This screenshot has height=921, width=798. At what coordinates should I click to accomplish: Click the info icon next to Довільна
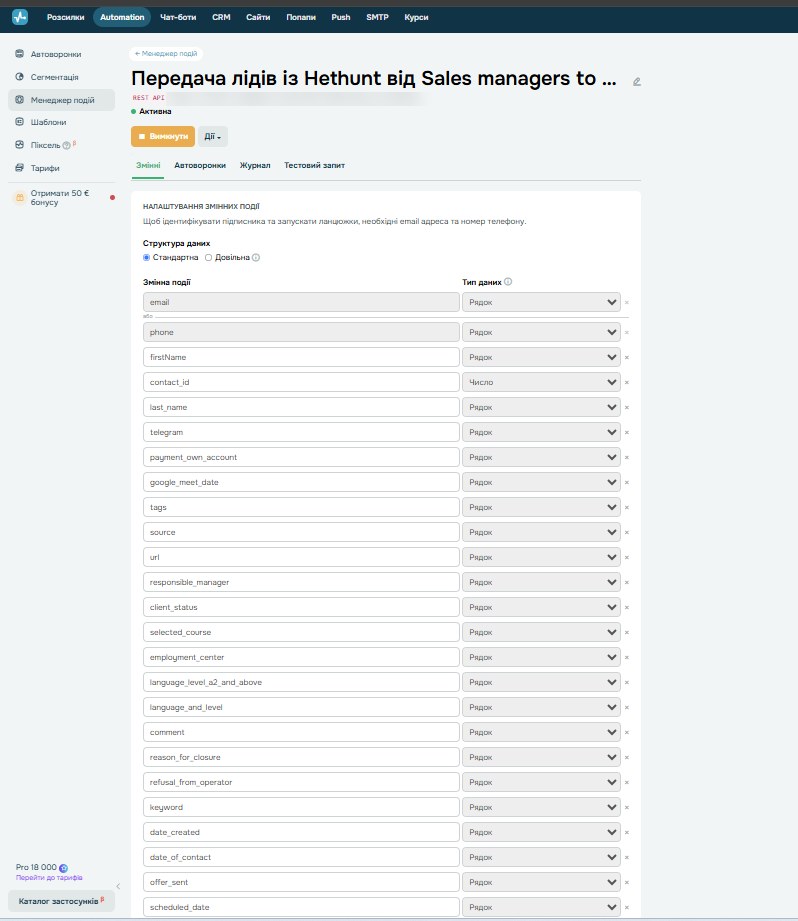pyautogui.click(x=256, y=257)
